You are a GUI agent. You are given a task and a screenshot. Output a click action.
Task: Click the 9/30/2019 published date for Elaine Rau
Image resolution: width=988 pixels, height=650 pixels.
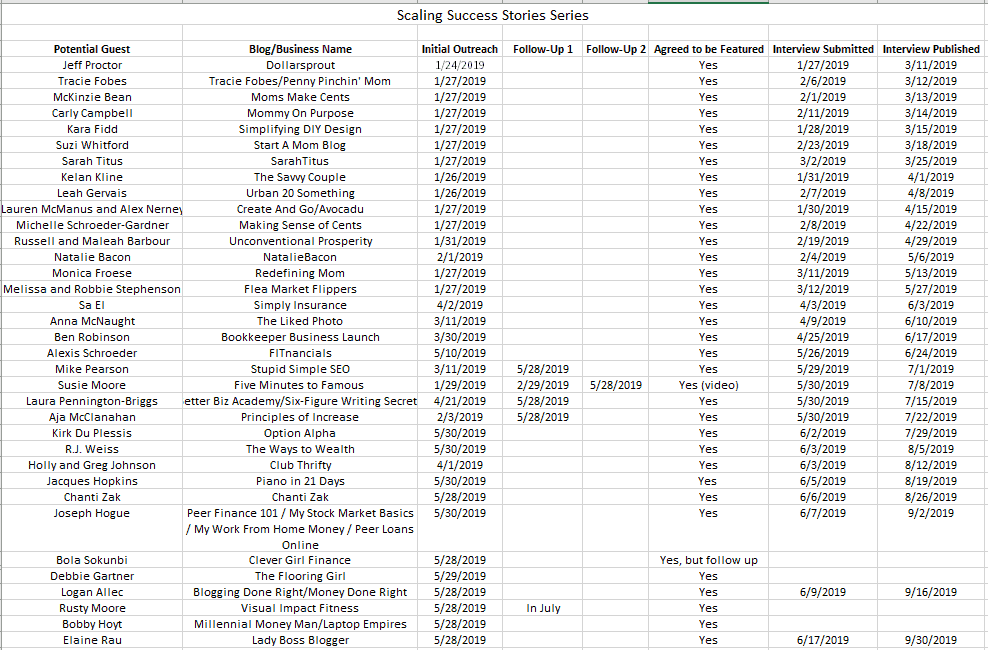point(932,640)
